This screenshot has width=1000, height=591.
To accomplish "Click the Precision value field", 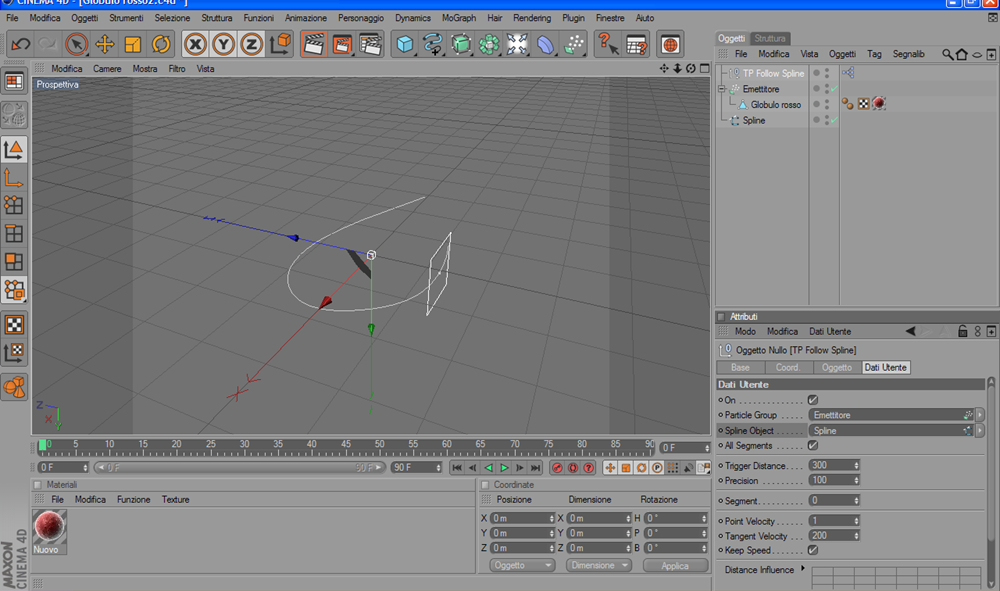I will tap(831, 480).
